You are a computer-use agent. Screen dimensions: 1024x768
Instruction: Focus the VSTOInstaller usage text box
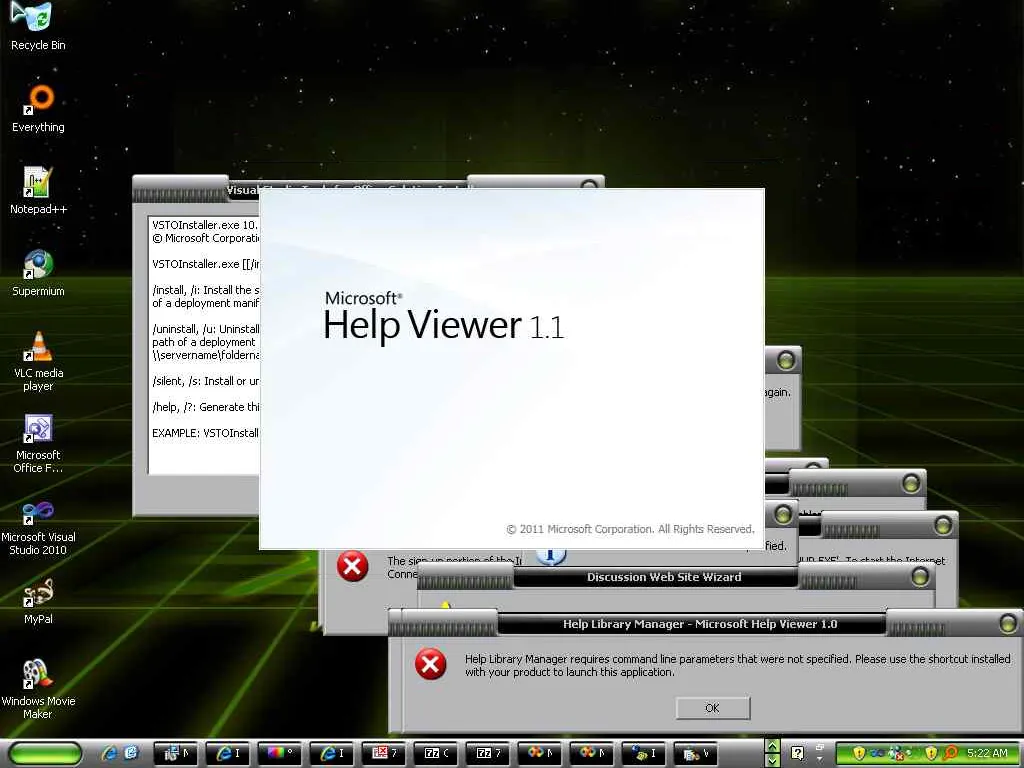point(204,344)
